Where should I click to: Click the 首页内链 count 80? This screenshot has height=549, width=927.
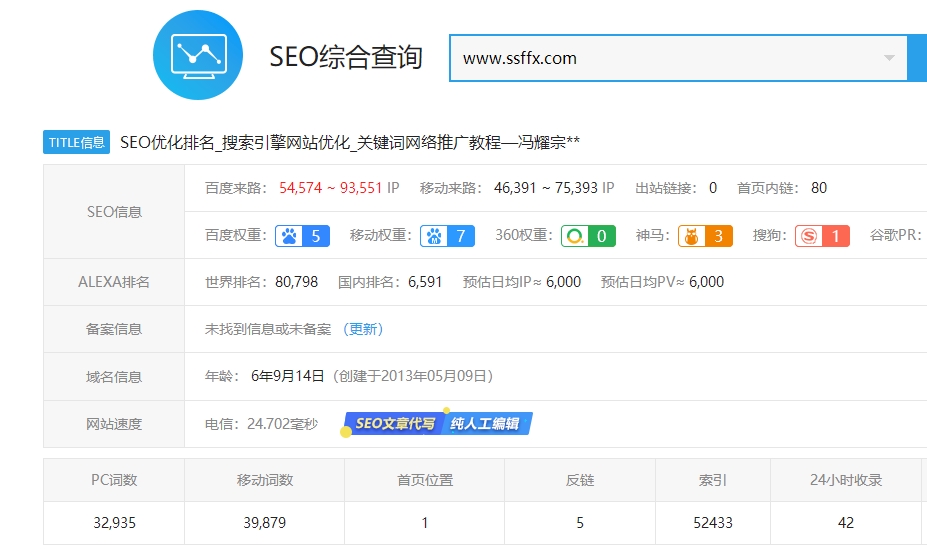818,188
